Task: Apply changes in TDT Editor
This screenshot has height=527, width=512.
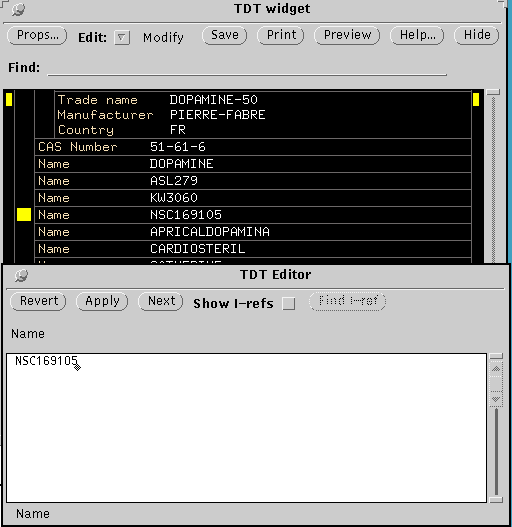Action: 102,301
